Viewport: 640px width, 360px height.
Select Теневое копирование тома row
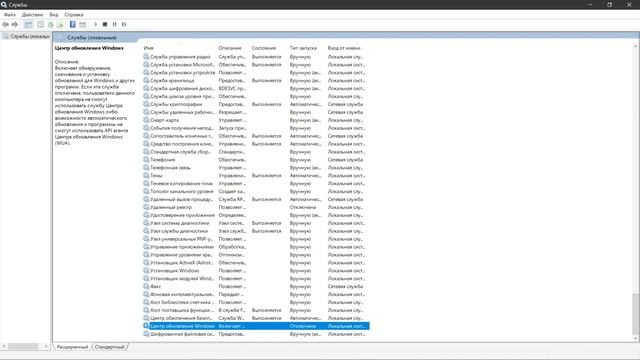pos(256,184)
